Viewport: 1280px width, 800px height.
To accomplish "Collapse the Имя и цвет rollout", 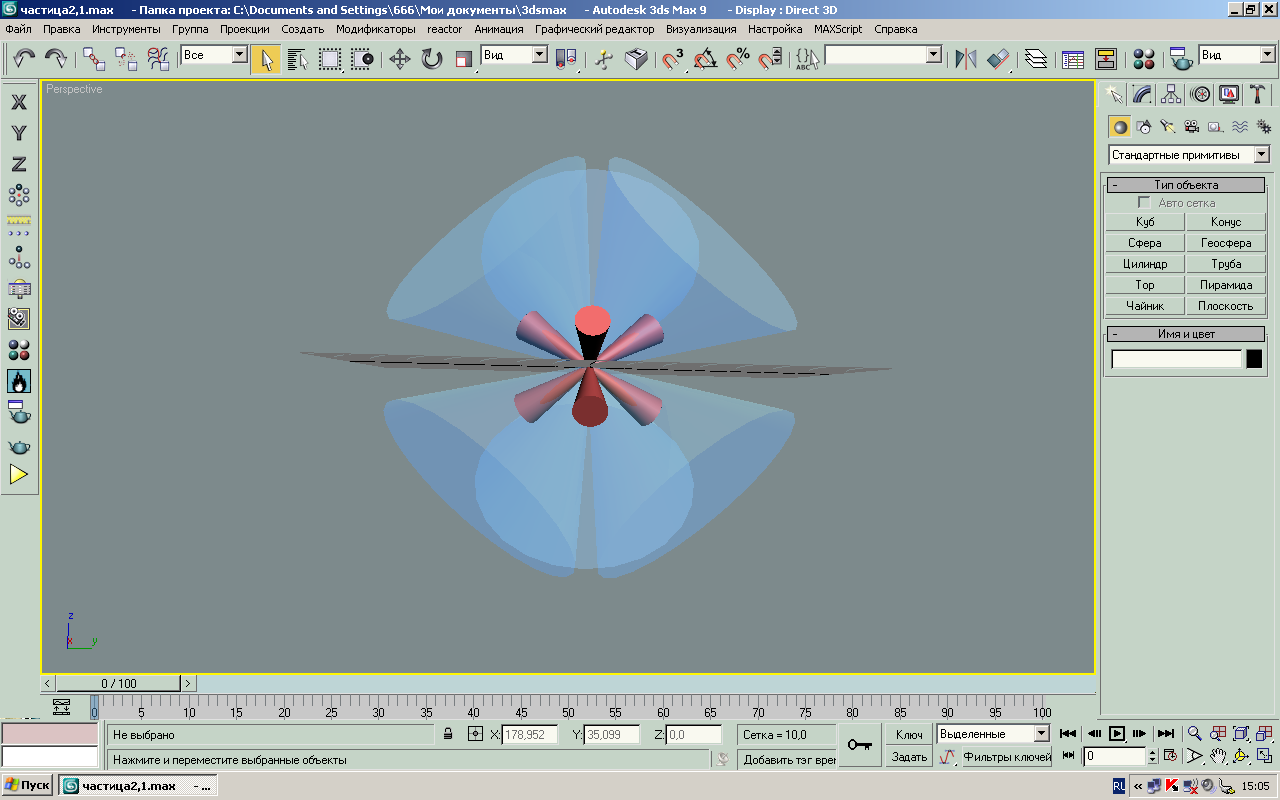I will [x=1185, y=334].
